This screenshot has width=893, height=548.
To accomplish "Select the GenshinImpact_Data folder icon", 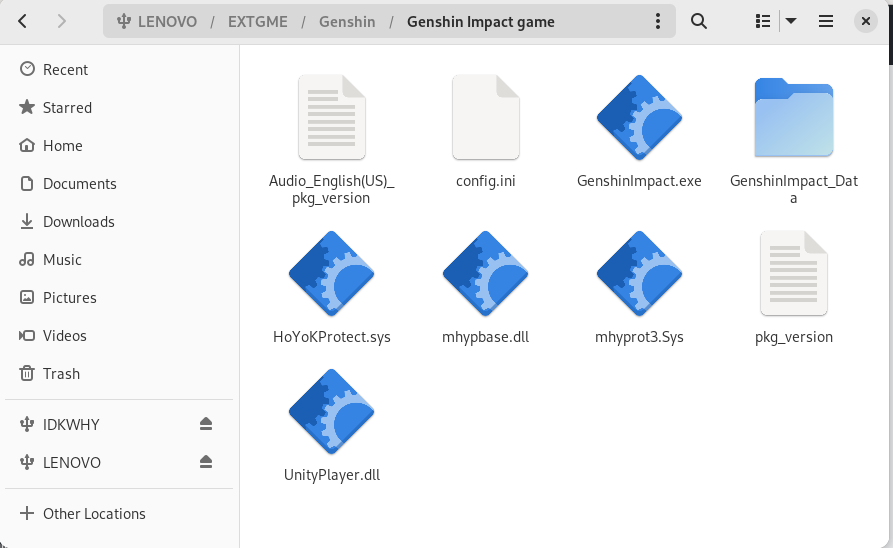I will click(794, 117).
